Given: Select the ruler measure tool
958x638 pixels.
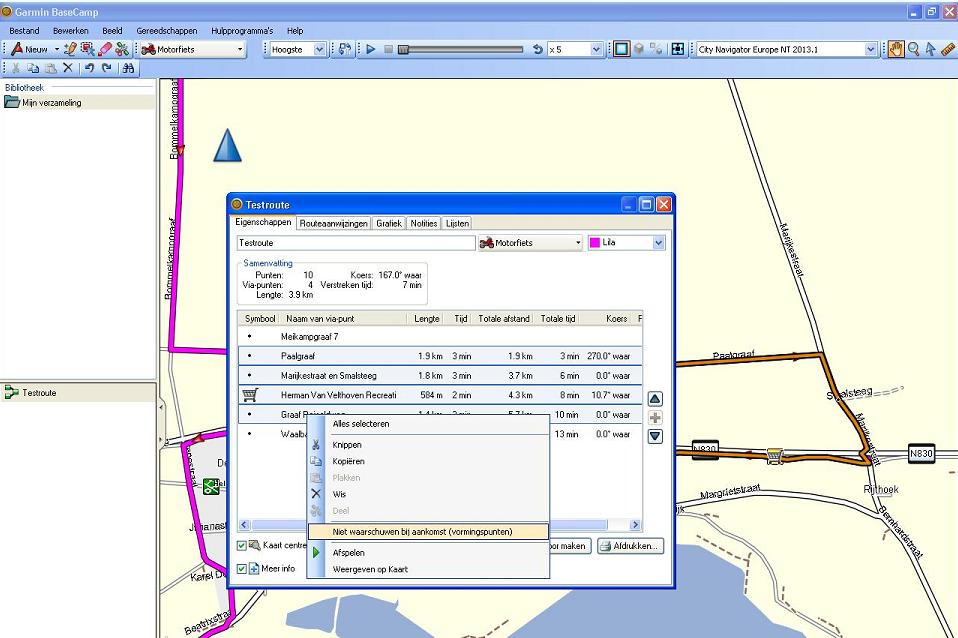Looking at the screenshot, I should click(x=948, y=50).
